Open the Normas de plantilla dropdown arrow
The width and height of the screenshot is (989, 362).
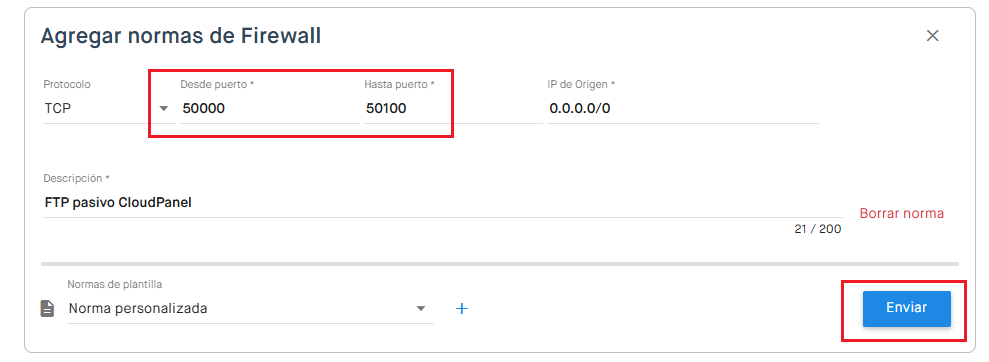click(x=421, y=308)
